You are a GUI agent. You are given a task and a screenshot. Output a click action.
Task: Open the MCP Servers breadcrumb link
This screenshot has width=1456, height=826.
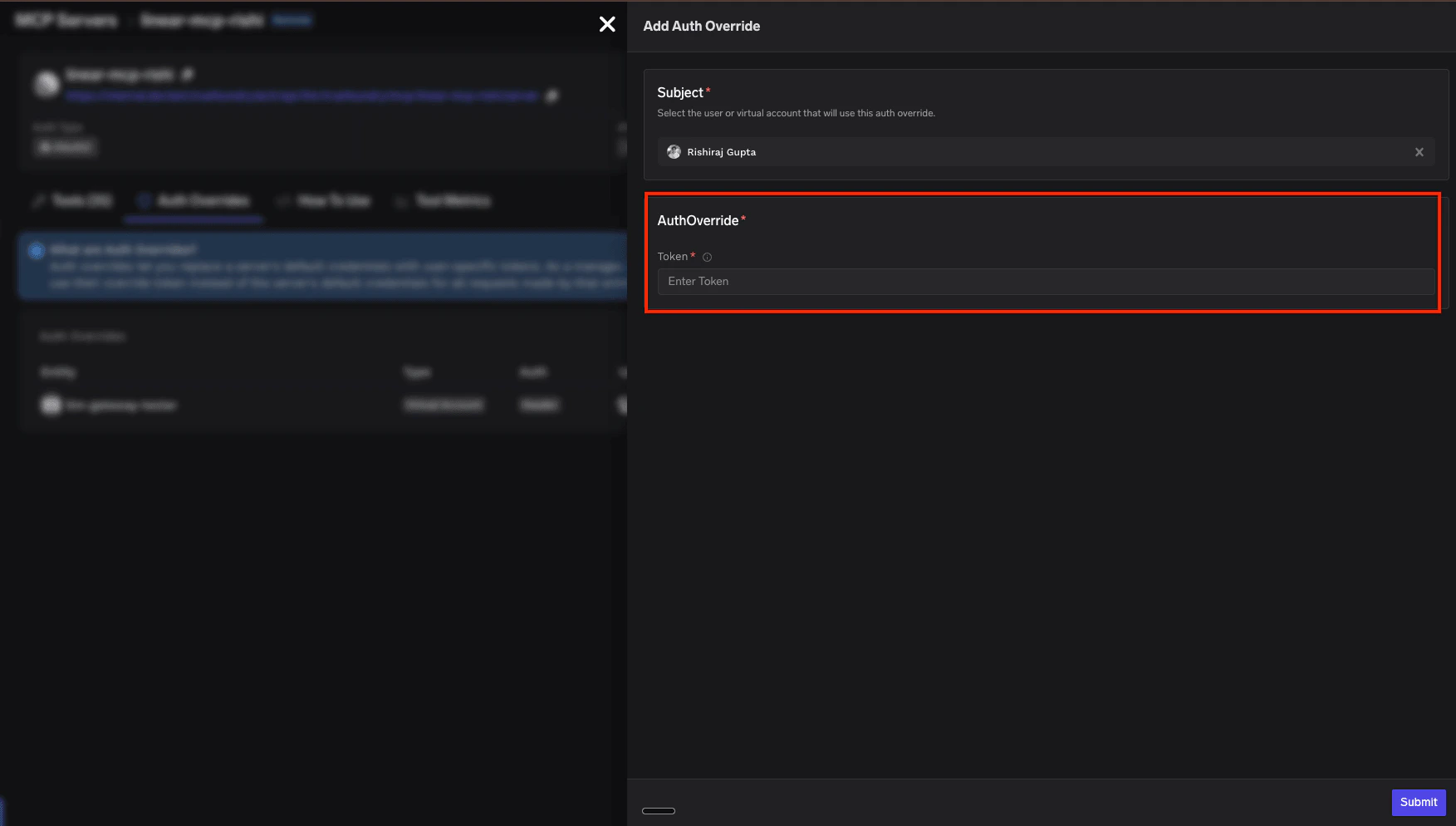click(65, 20)
